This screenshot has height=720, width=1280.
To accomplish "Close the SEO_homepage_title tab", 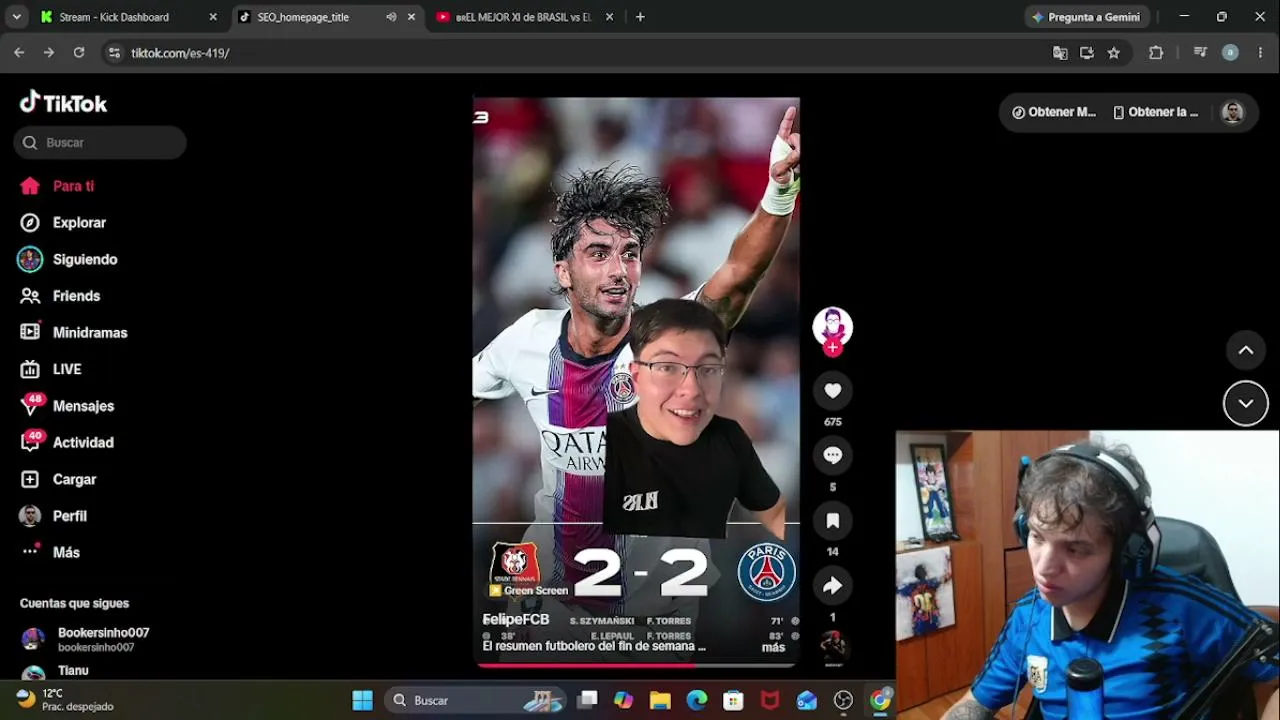I will coord(410,17).
